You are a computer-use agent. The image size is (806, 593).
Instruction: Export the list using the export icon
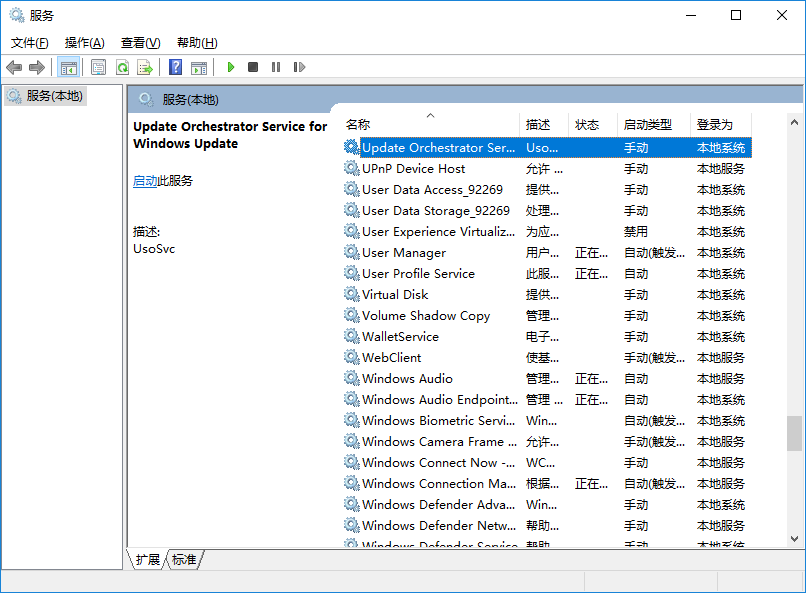point(146,67)
